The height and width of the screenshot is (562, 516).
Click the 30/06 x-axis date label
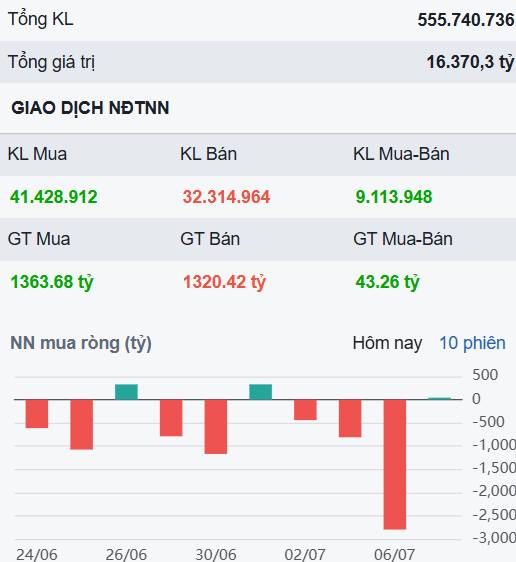point(216,554)
